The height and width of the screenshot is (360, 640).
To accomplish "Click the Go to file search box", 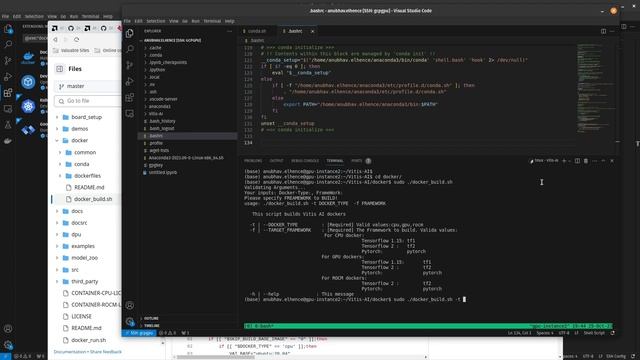I will click(88, 101).
